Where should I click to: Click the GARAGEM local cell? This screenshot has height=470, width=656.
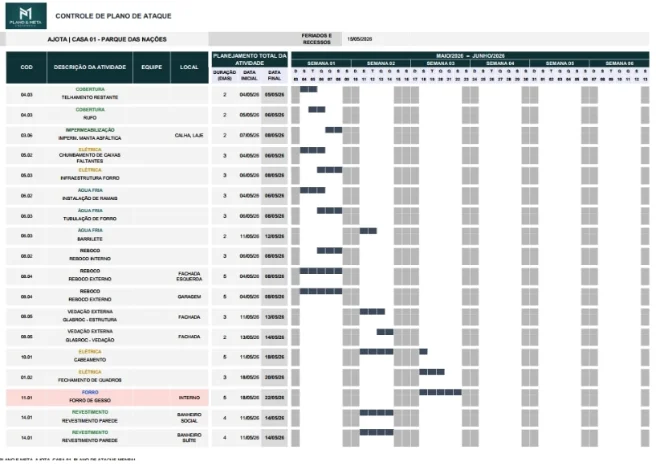pyautogui.click(x=189, y=296)
